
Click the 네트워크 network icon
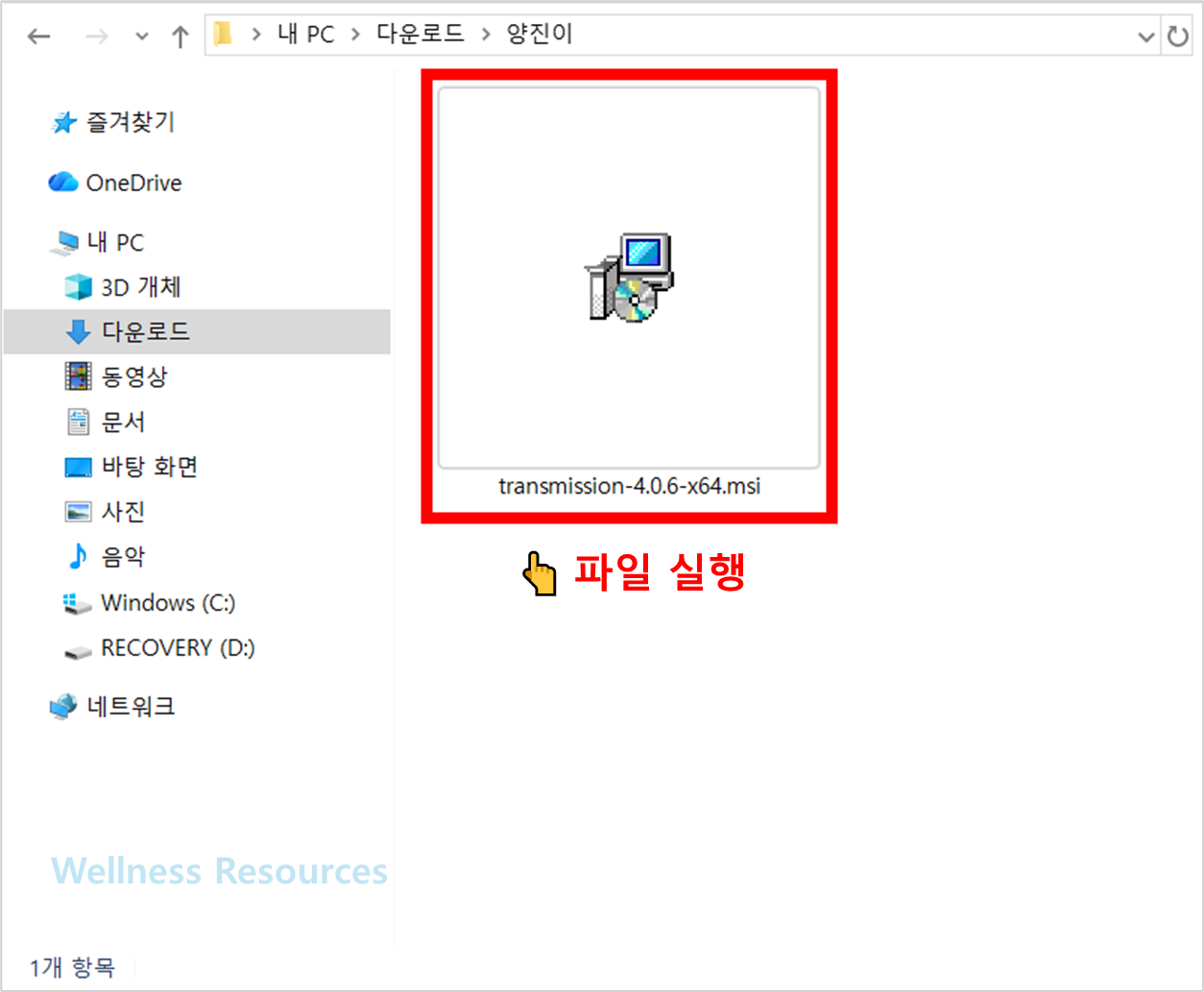point(63,708)
